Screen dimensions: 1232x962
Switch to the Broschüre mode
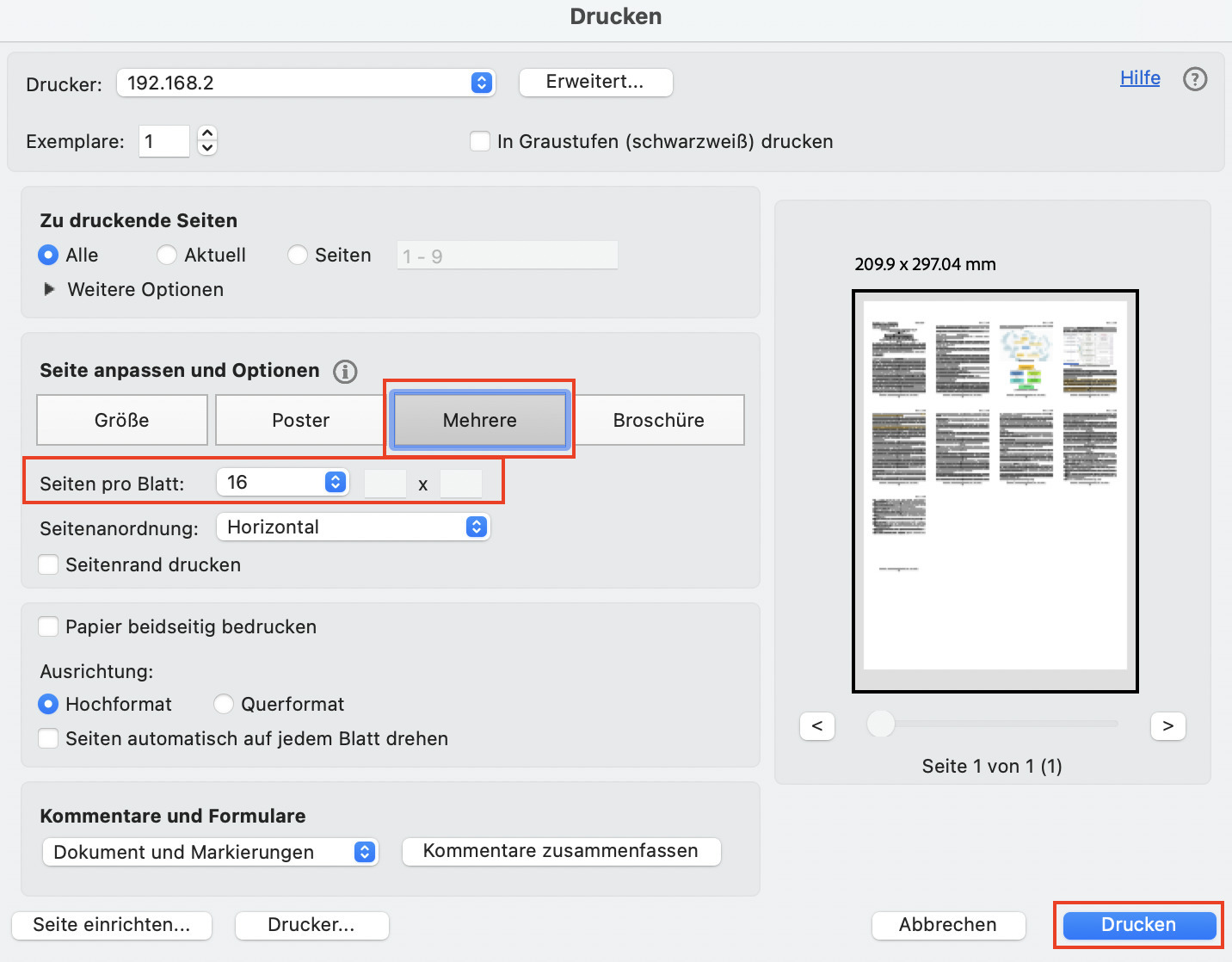pos(658,420)
